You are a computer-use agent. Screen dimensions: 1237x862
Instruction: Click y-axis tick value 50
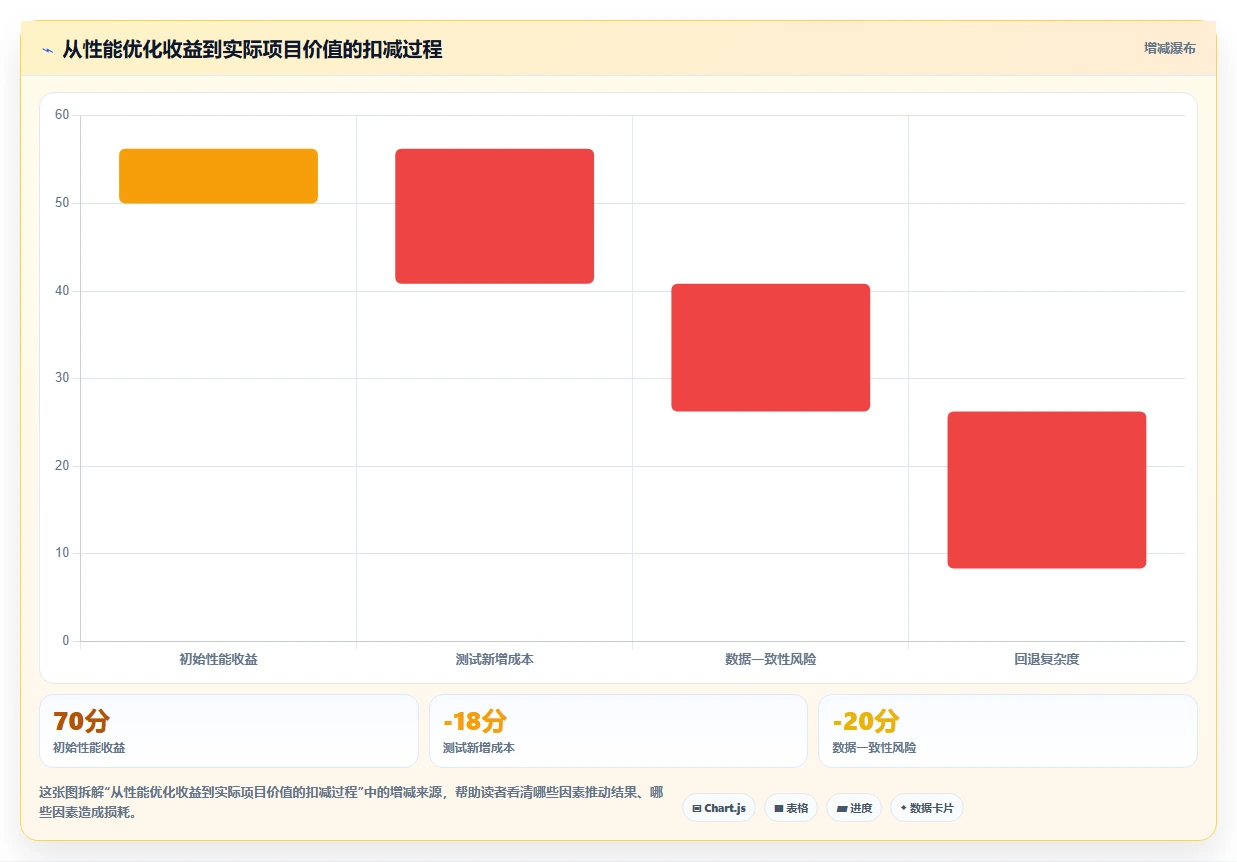pos(62,203)
